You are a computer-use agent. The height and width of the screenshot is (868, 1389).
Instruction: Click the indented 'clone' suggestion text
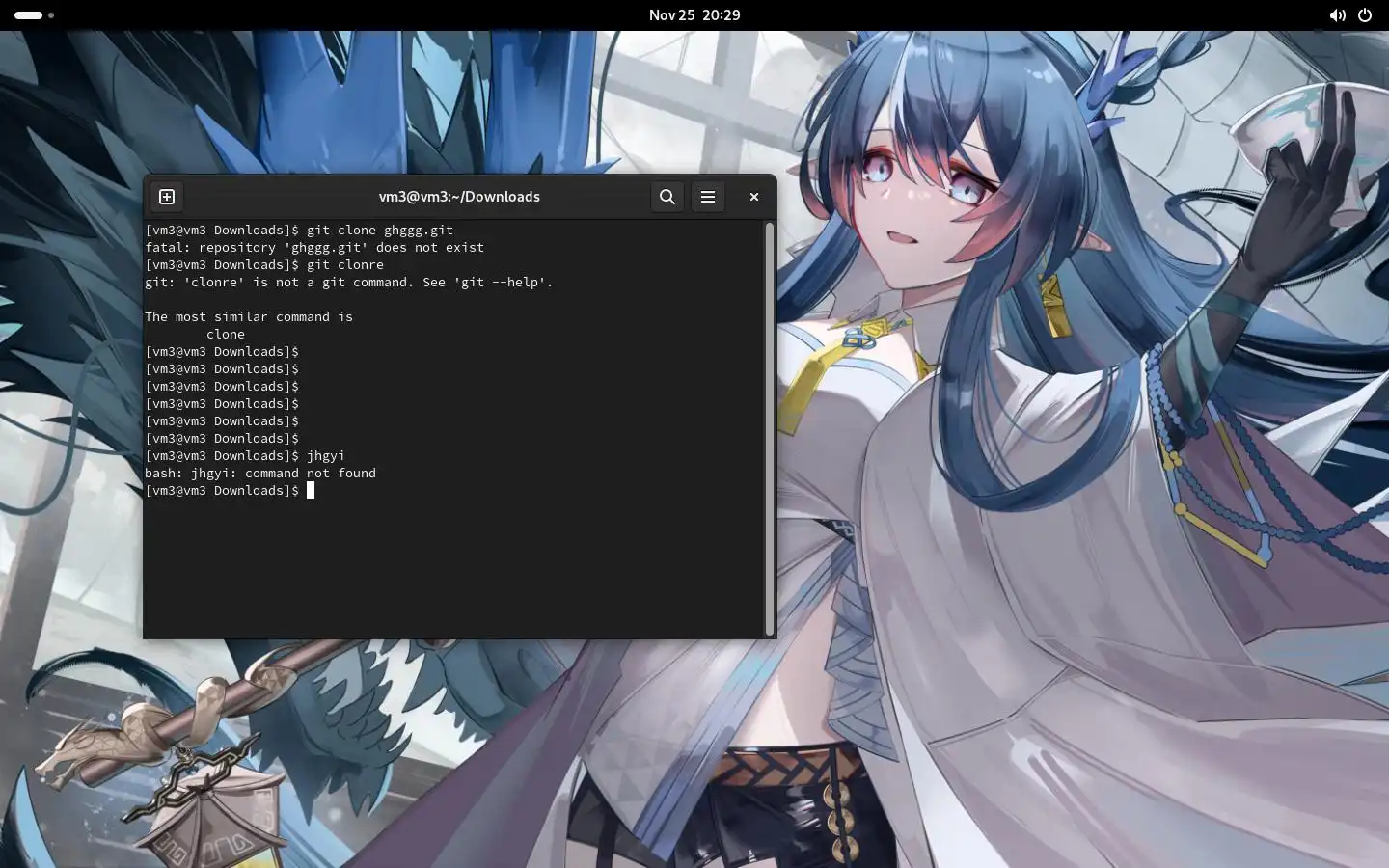click(226, 334)
